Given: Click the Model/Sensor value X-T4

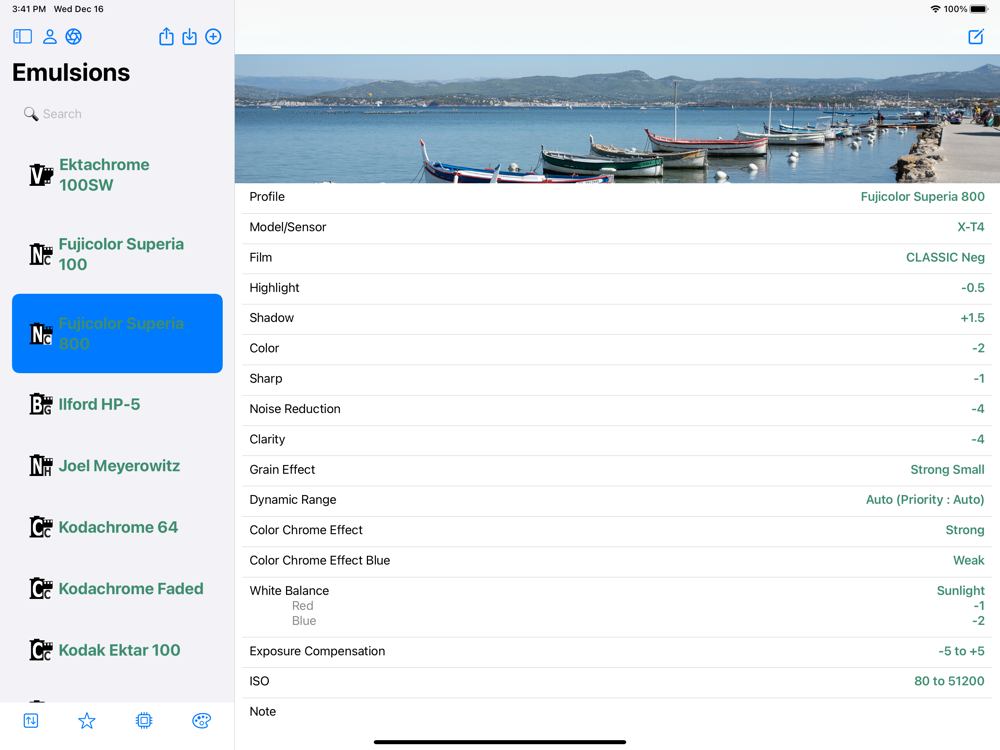Looking at the screenshot, I should click(x=971, y=227).
